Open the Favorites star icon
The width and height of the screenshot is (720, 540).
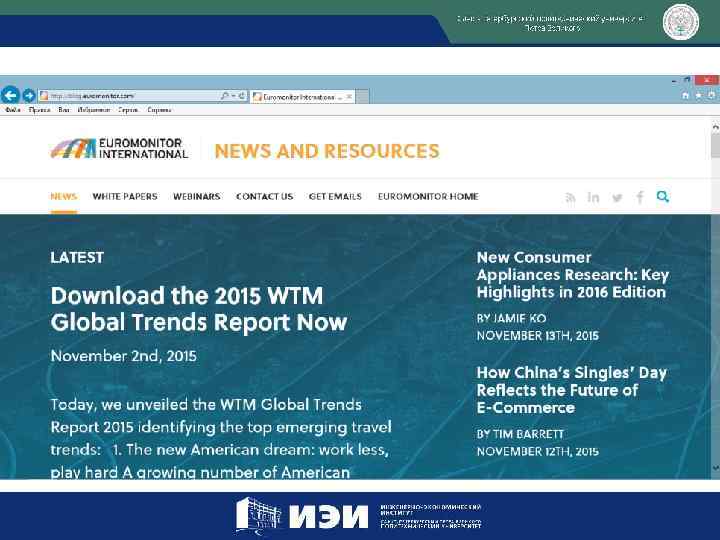pyautogui.click(x=698, y=96)
